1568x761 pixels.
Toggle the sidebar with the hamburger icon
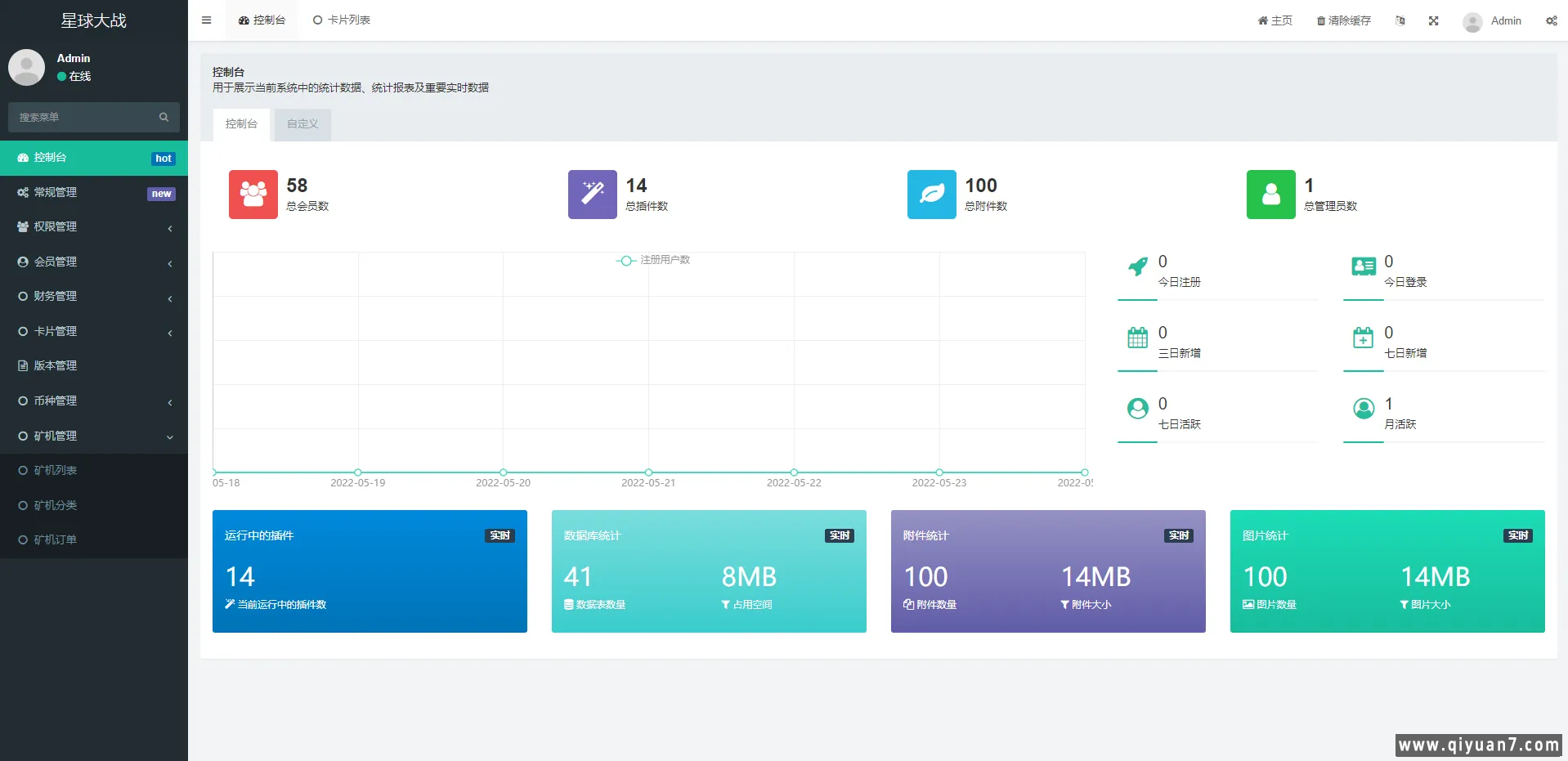coord(206,20)
